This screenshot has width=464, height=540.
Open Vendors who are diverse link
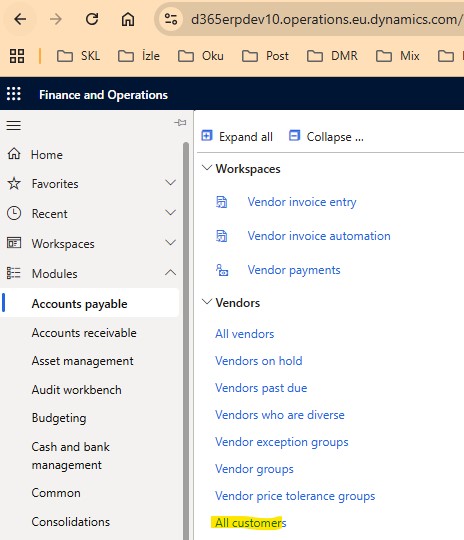tap(280, 415)
